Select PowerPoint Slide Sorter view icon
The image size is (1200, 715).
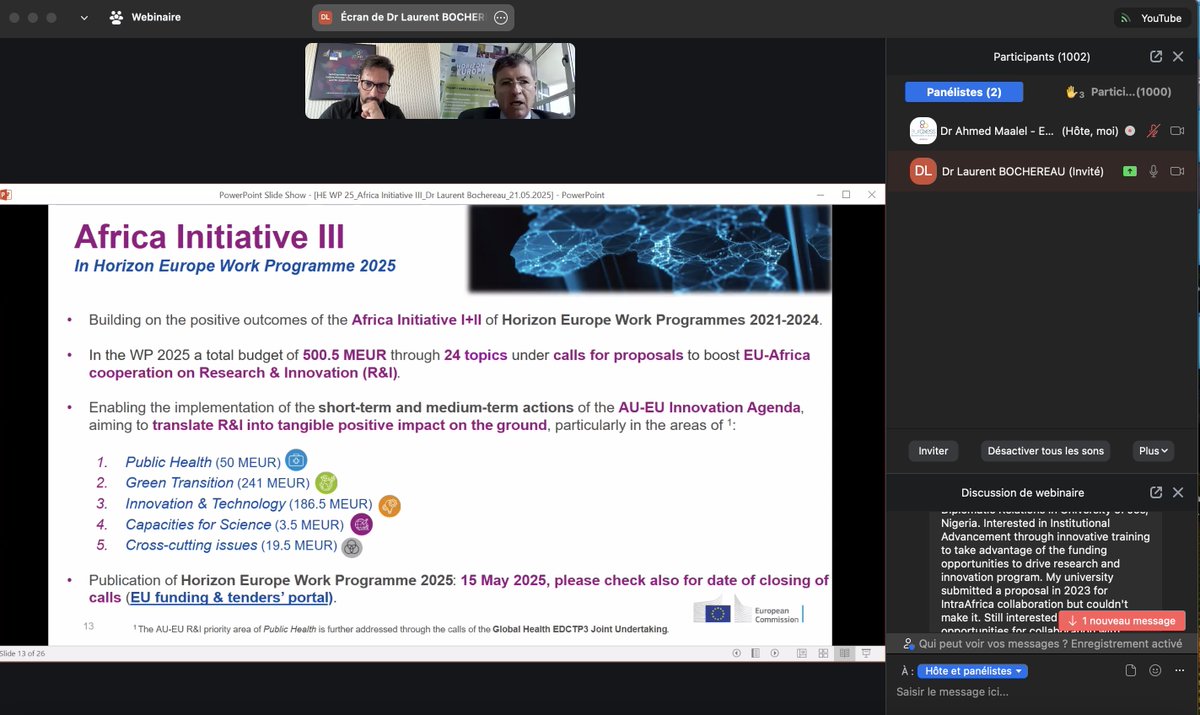point(823,653)
